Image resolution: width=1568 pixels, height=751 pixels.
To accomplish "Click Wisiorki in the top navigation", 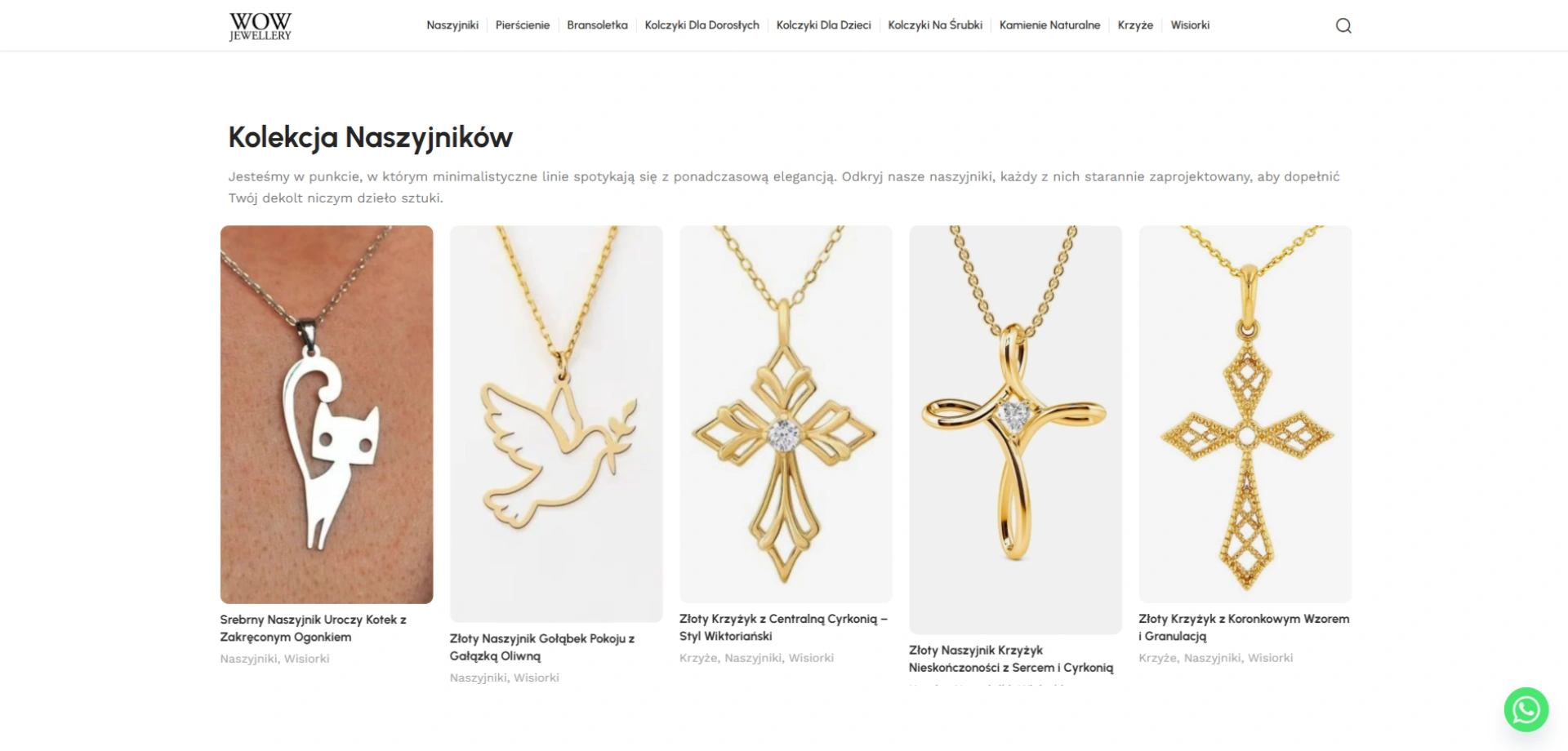I will (1190, 25).
